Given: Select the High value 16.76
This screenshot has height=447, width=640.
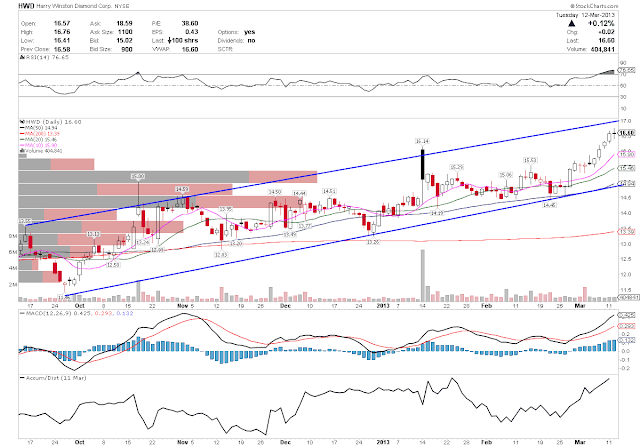Looking at the screenshot, I should (x=62, y=32).
